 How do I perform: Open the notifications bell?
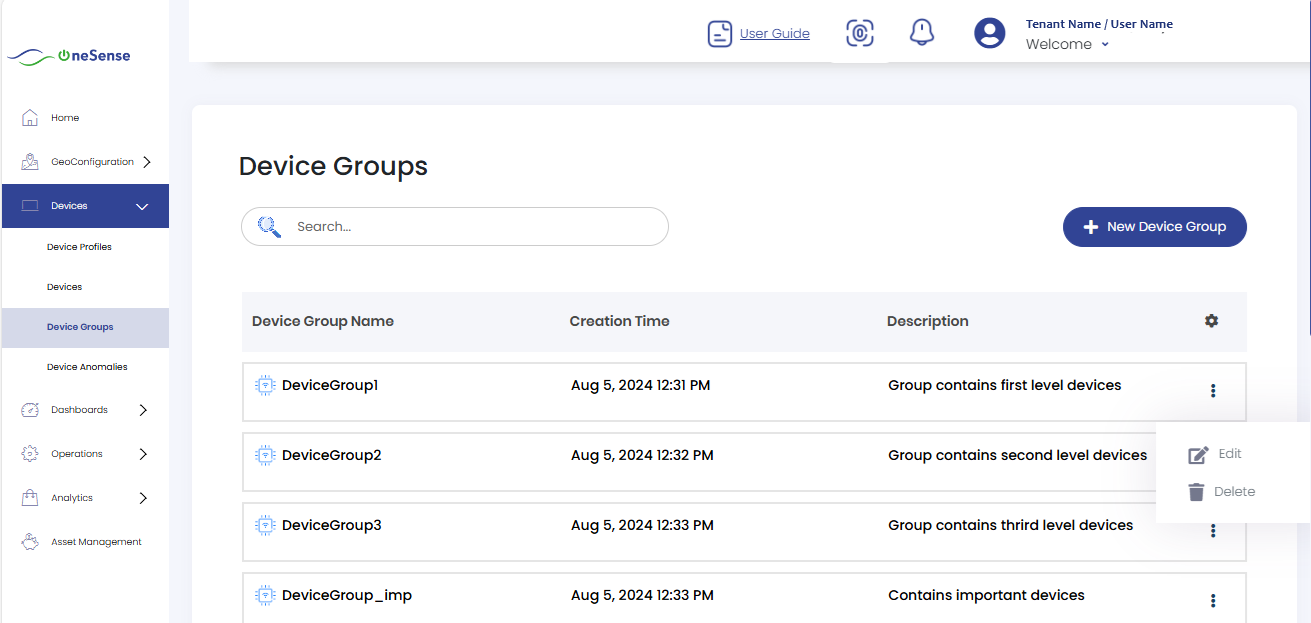[x=921, y=32]
